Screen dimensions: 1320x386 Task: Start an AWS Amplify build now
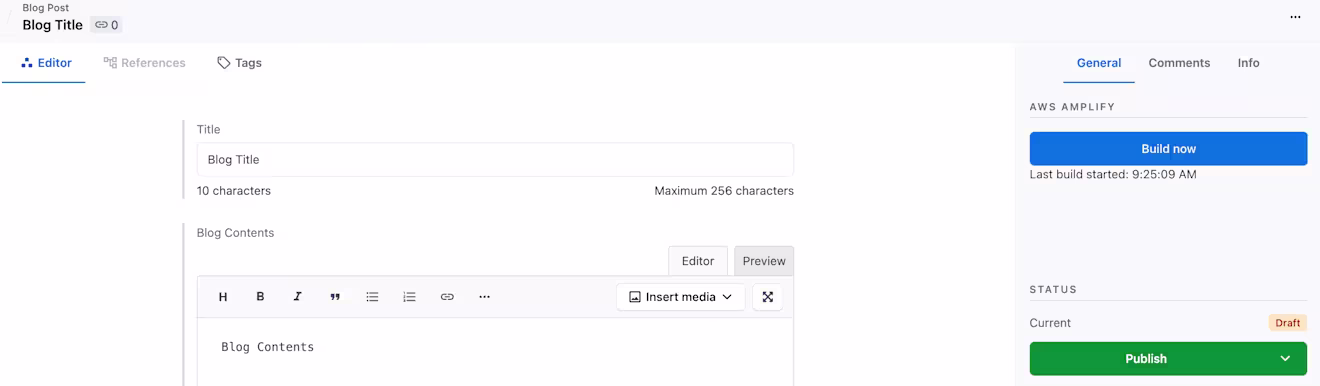[x=1168, y=149]
